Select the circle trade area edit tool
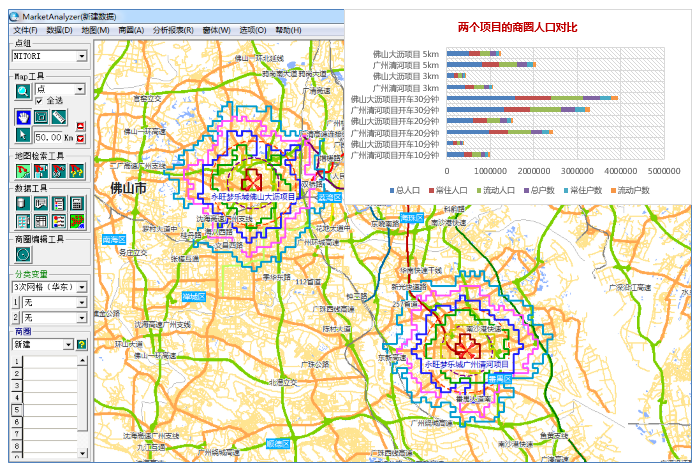 (23, 254)
